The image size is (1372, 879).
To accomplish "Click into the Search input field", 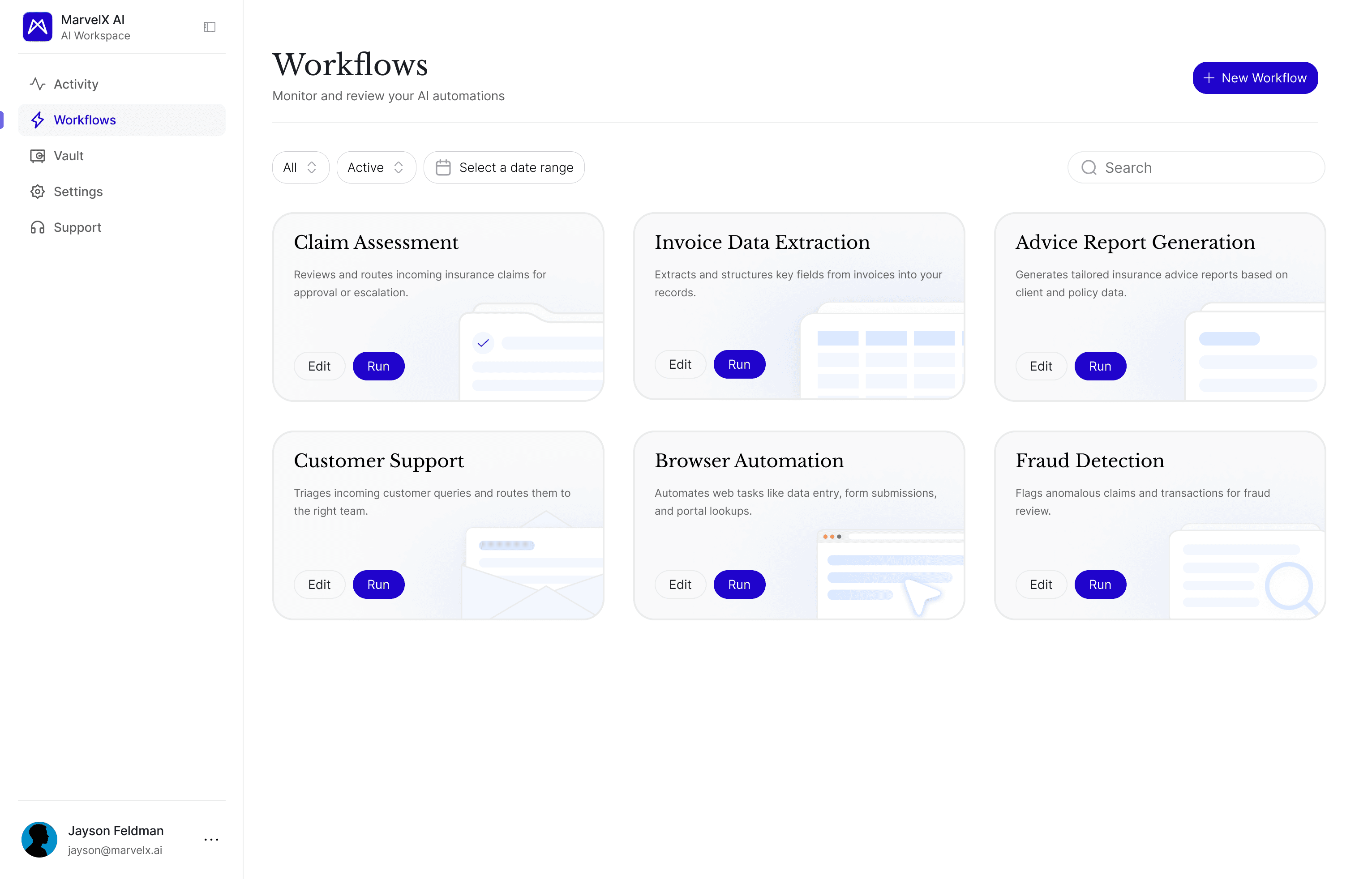I will tap(1205, 167).
